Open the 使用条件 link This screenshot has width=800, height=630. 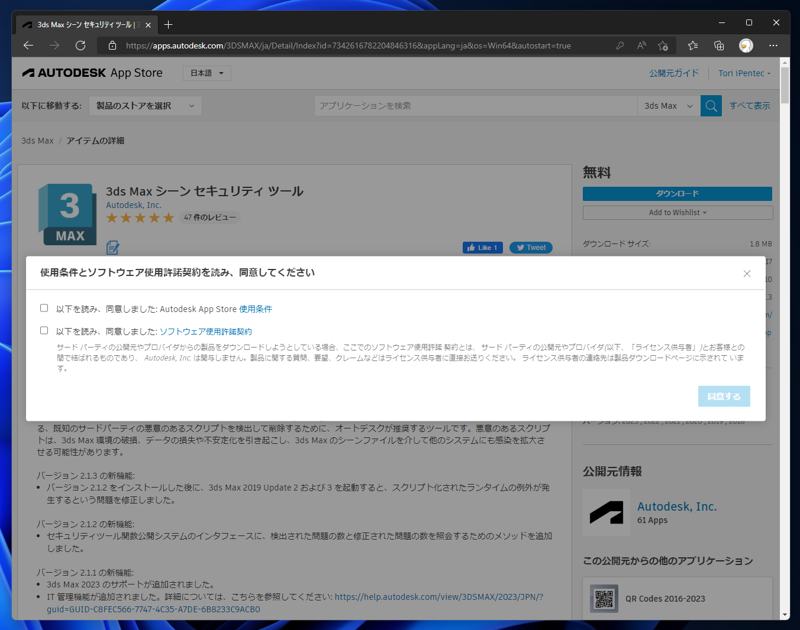coord(256,309)
